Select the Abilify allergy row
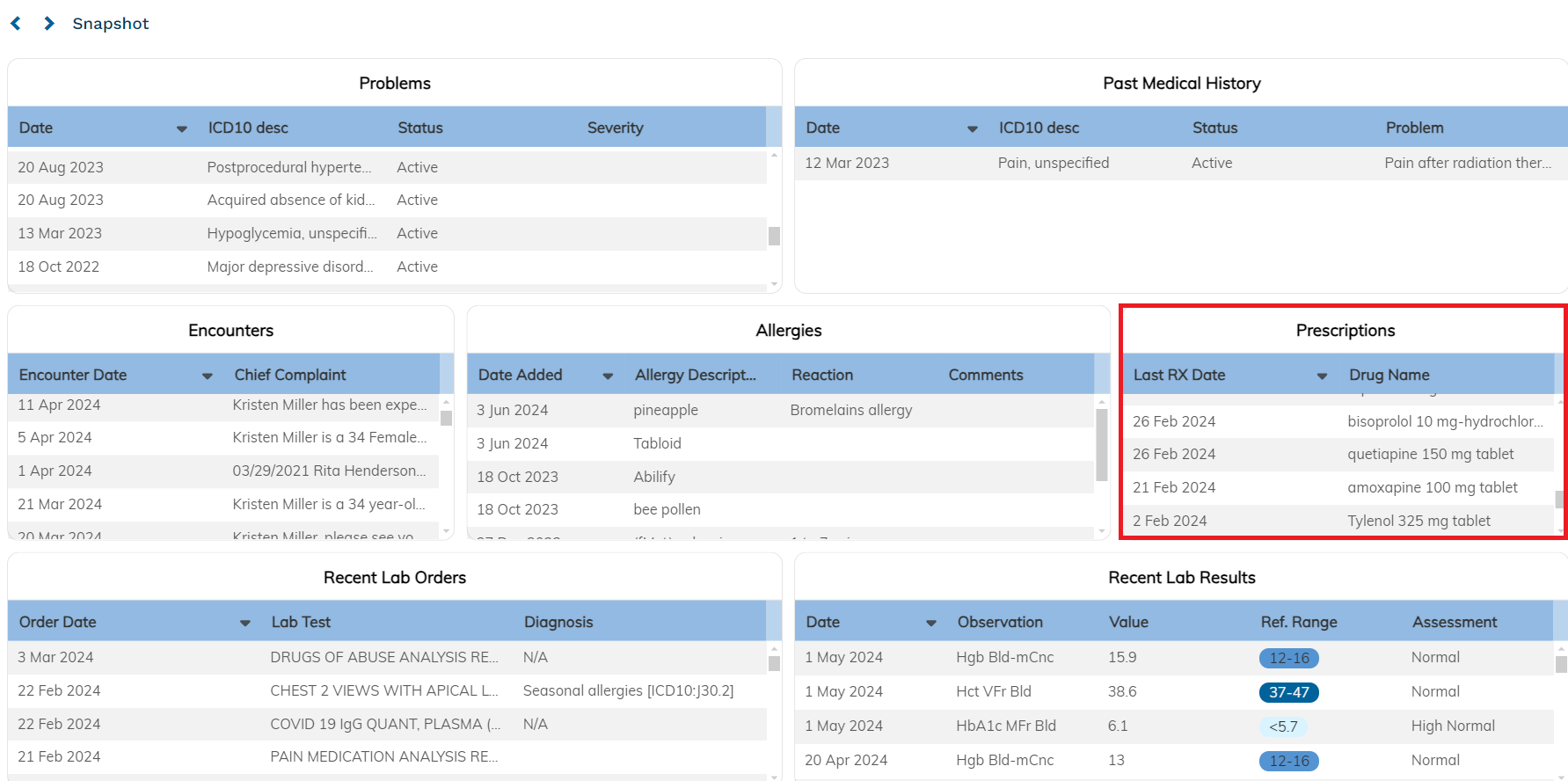Image resolution: width=1568 pixels, height=781 pixels. tap(780, 478)
